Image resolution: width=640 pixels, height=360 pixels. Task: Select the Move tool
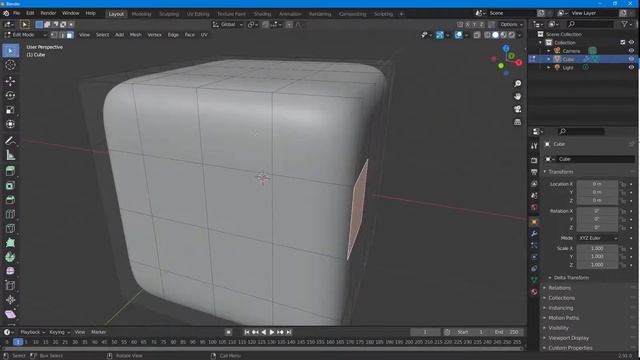point(10,81)
